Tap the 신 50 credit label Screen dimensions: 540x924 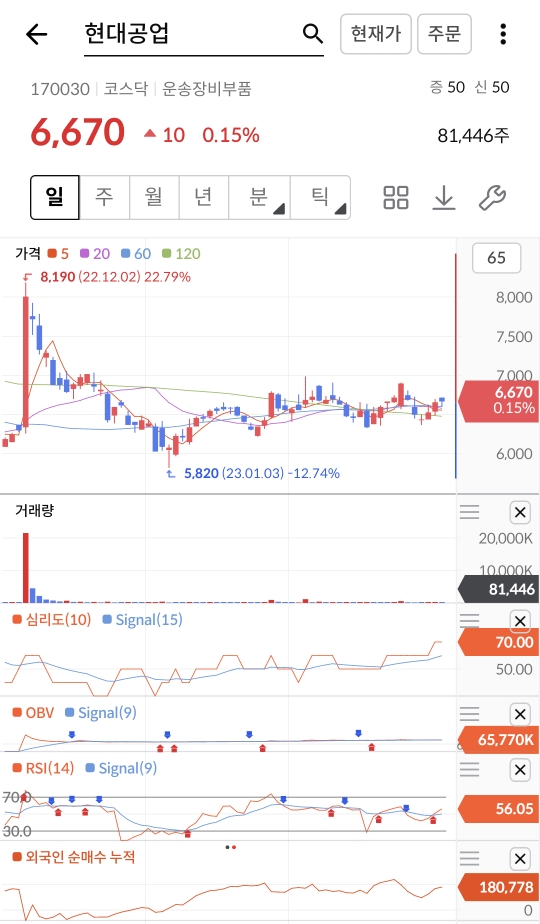[x=492, y=87]
